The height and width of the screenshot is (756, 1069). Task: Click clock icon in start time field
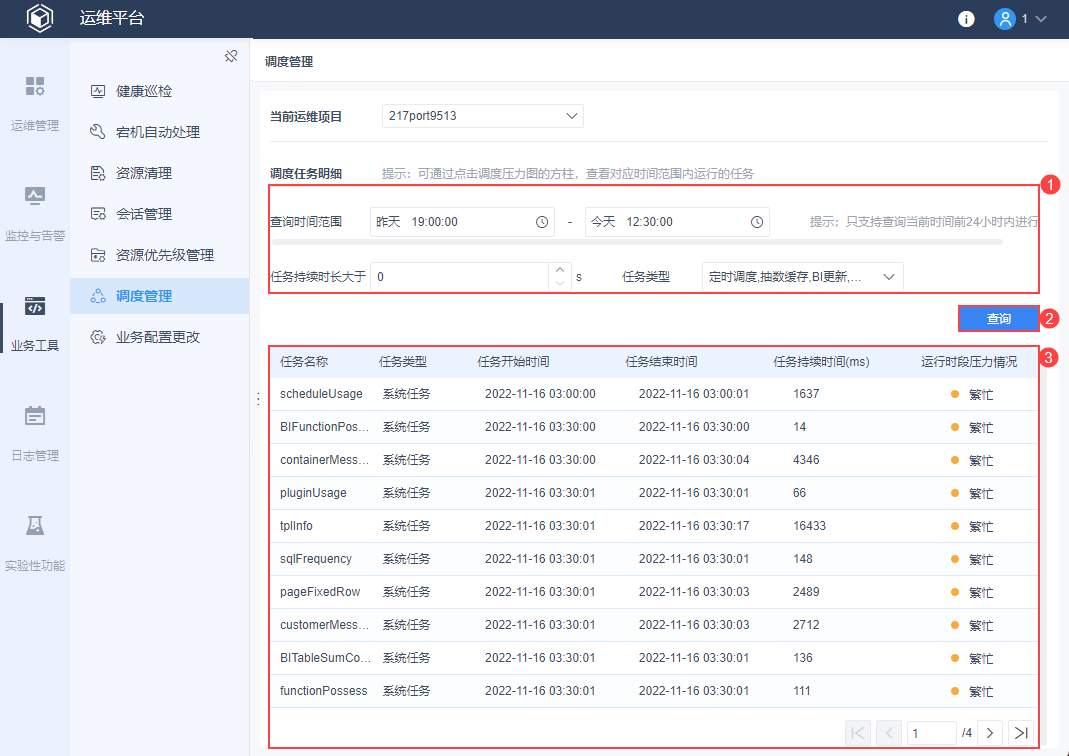541,222
